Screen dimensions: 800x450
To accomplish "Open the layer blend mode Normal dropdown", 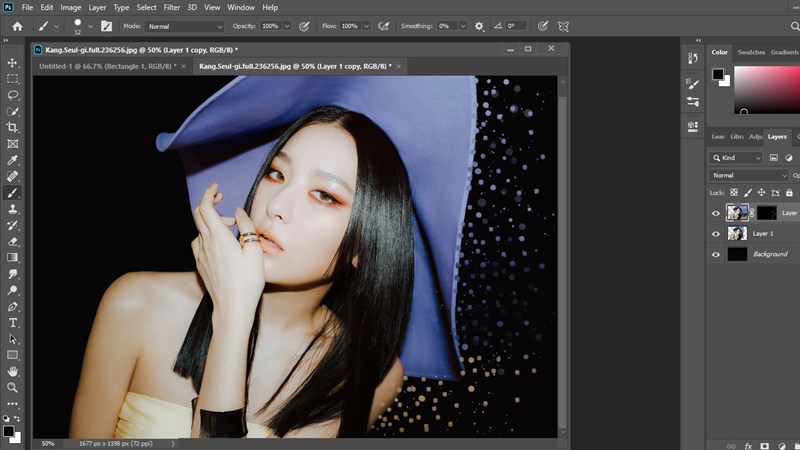I will [748, 176].
